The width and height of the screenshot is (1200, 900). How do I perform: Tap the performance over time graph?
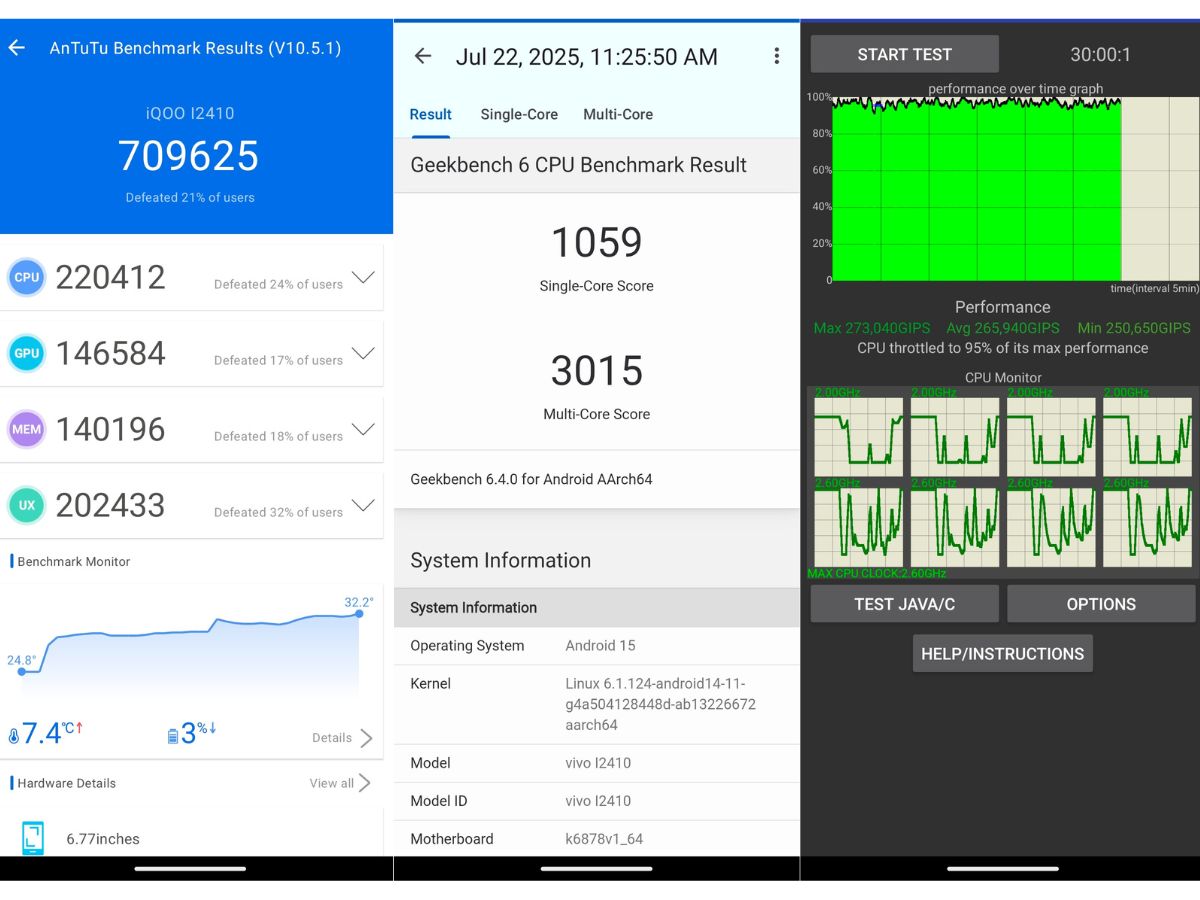(1015, 188)
